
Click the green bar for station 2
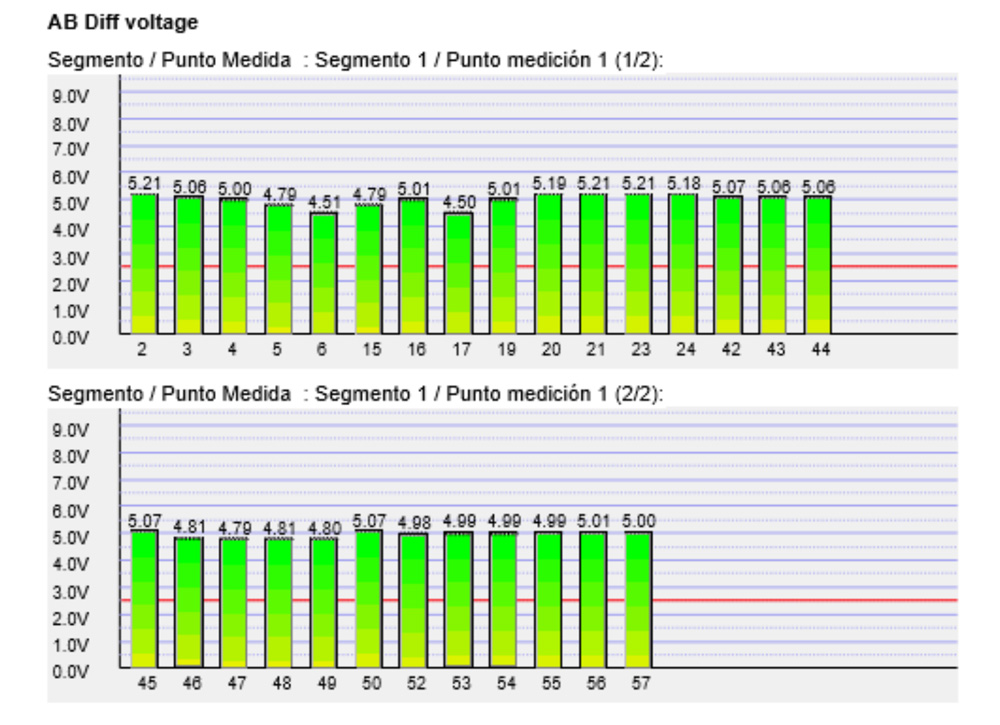coord(144,264)
